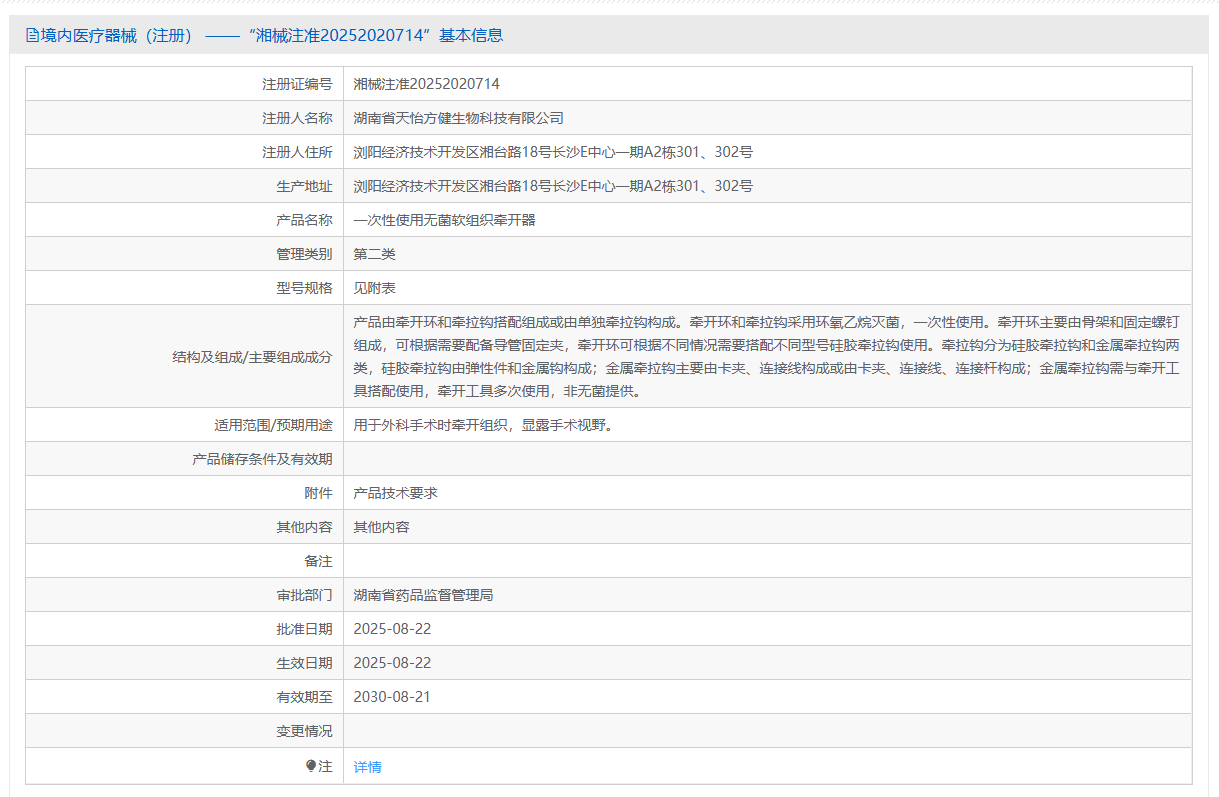
Task: Click the 产品储存条件及有效期 label
Action: coord(262,459)
